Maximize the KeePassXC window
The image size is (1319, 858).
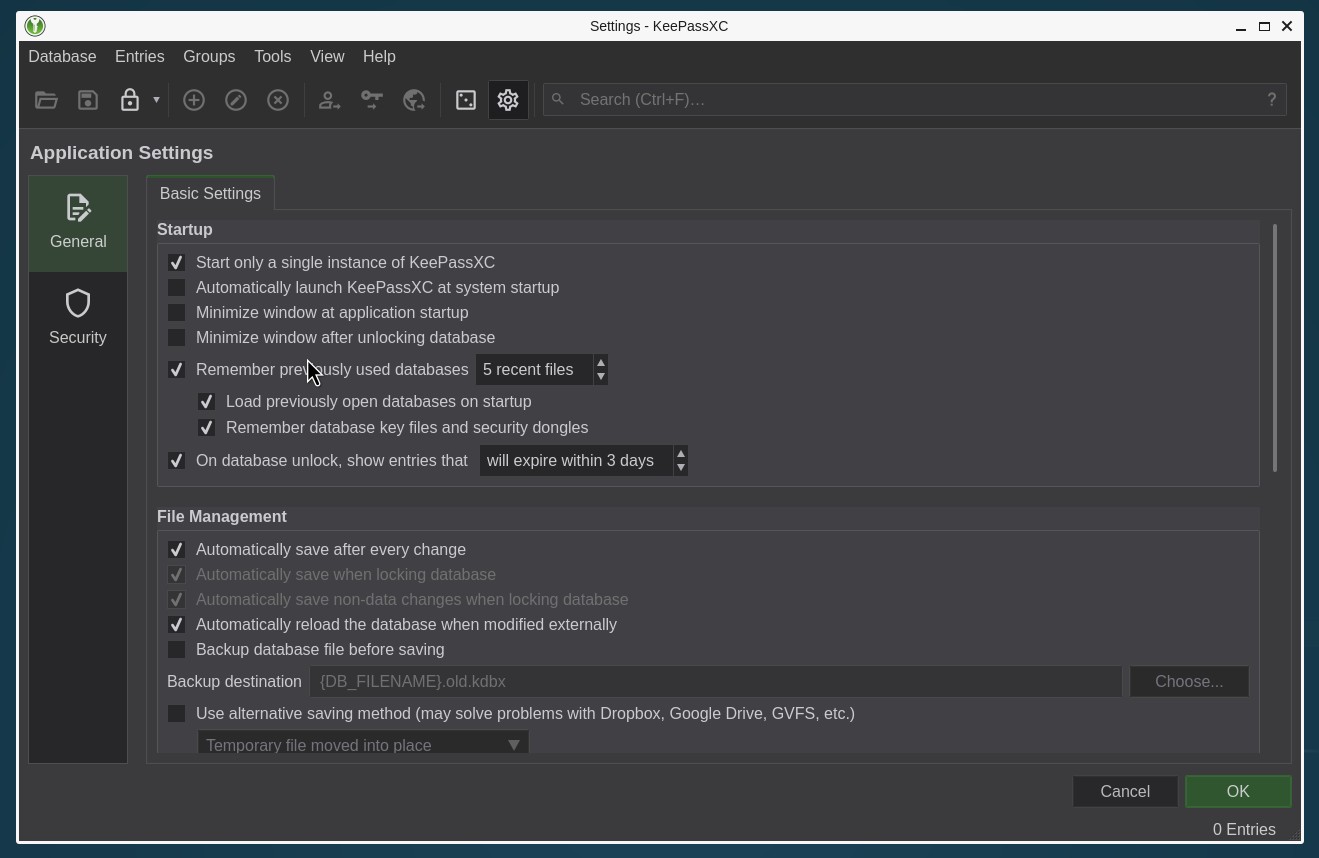tap(1264, 26)
